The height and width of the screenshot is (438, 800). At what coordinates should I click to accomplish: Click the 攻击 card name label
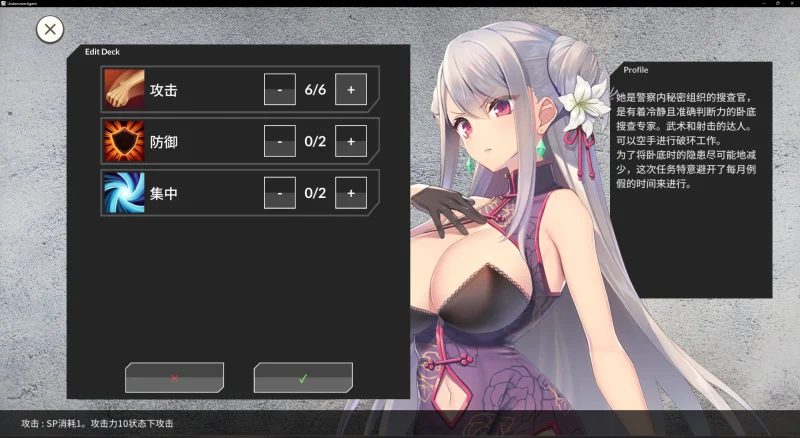pyautogui.click(x=164, y=90)
